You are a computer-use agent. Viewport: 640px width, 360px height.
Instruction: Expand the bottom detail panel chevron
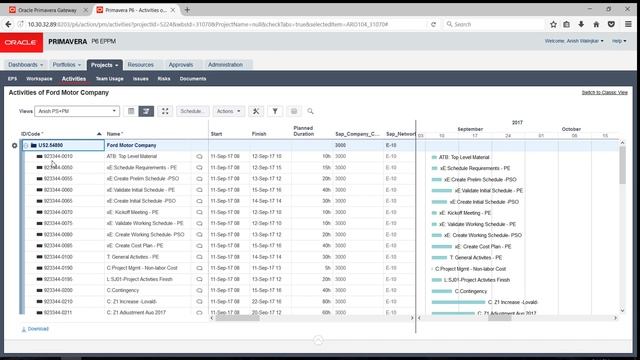point(318,340)
